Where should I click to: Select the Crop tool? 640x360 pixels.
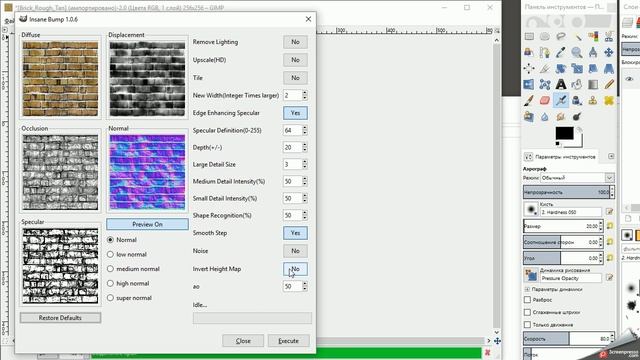(545, 69)
